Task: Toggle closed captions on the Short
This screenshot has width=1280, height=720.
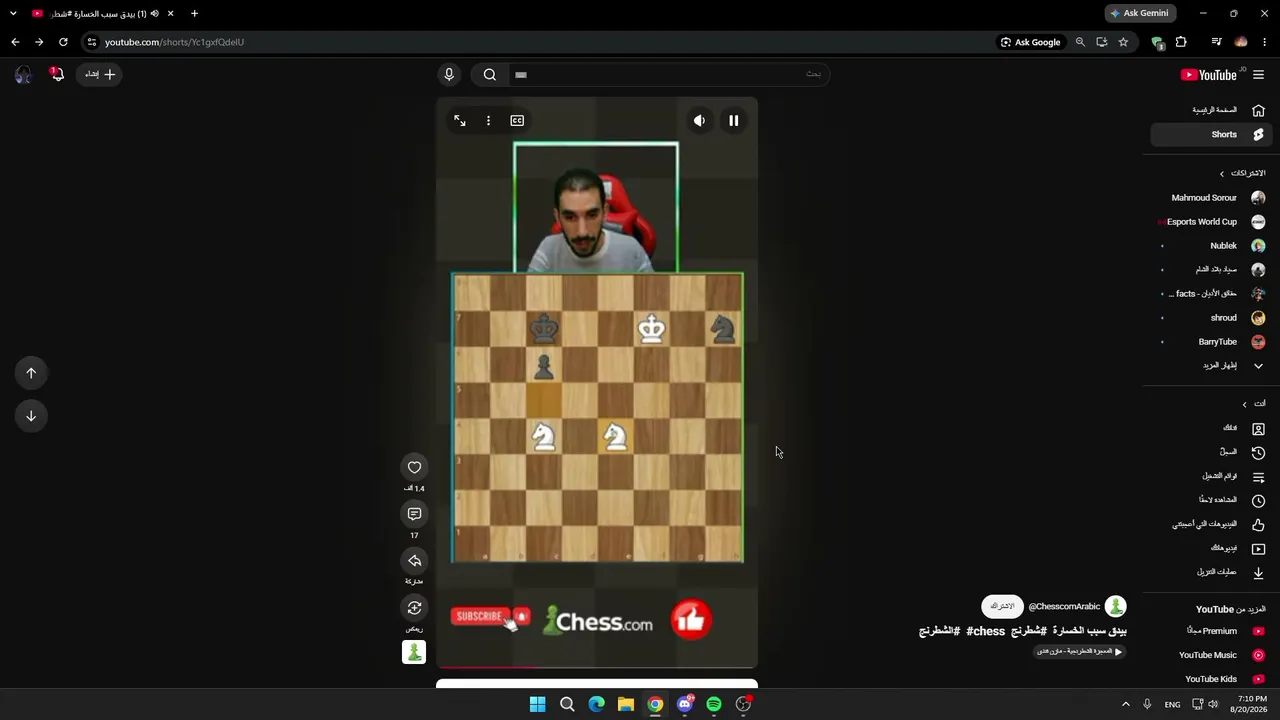Action: [x=517, y=121]
